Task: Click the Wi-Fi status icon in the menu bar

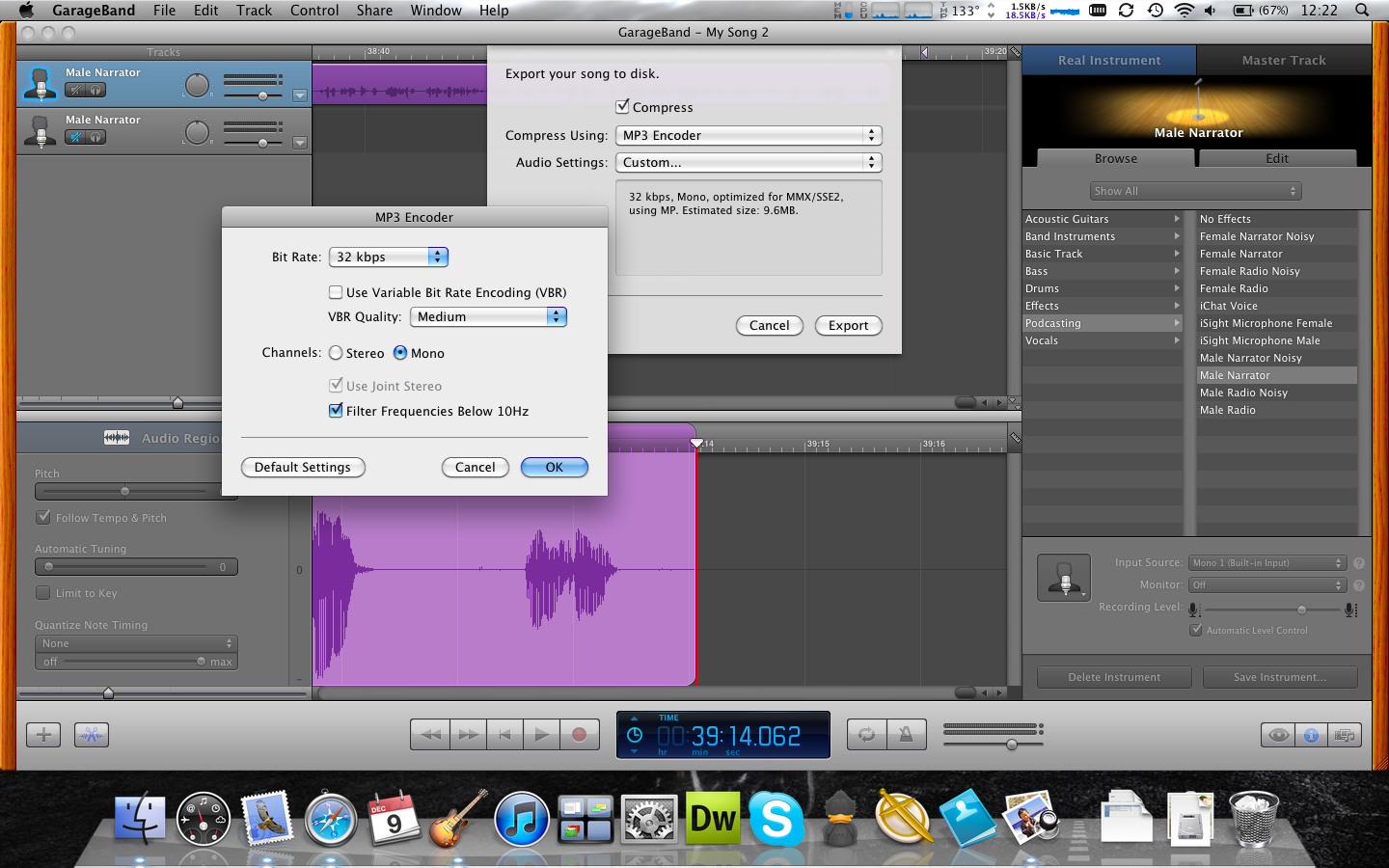Action: (1184, 11)
